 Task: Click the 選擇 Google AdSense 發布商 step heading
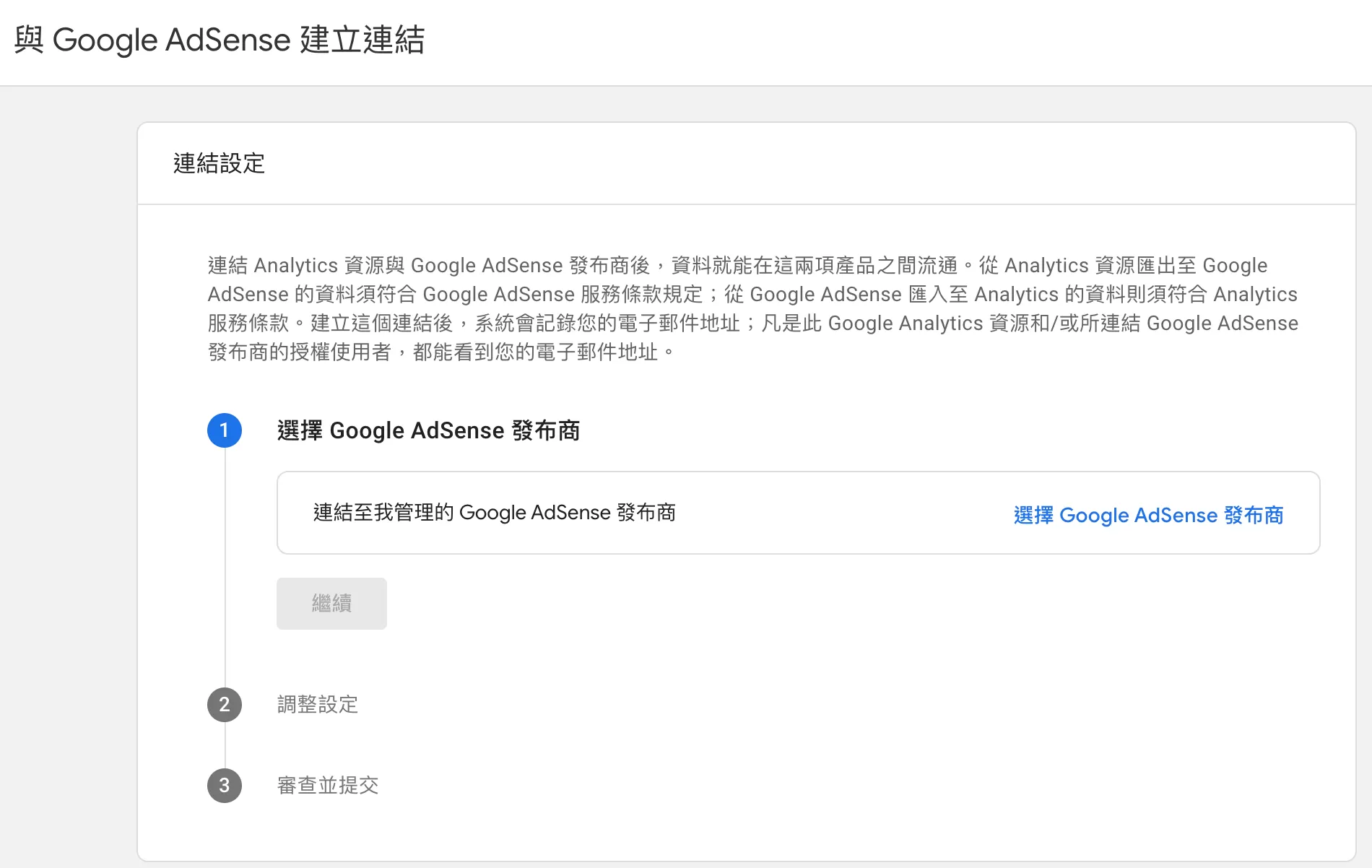(429, 430)
